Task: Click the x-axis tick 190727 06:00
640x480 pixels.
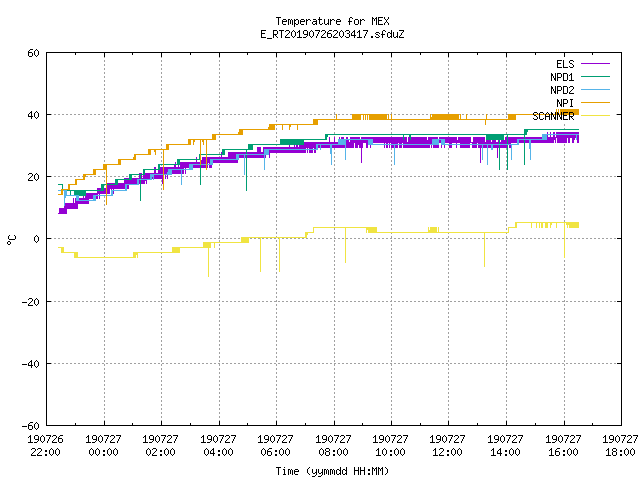Action: [x=276, y=446]
